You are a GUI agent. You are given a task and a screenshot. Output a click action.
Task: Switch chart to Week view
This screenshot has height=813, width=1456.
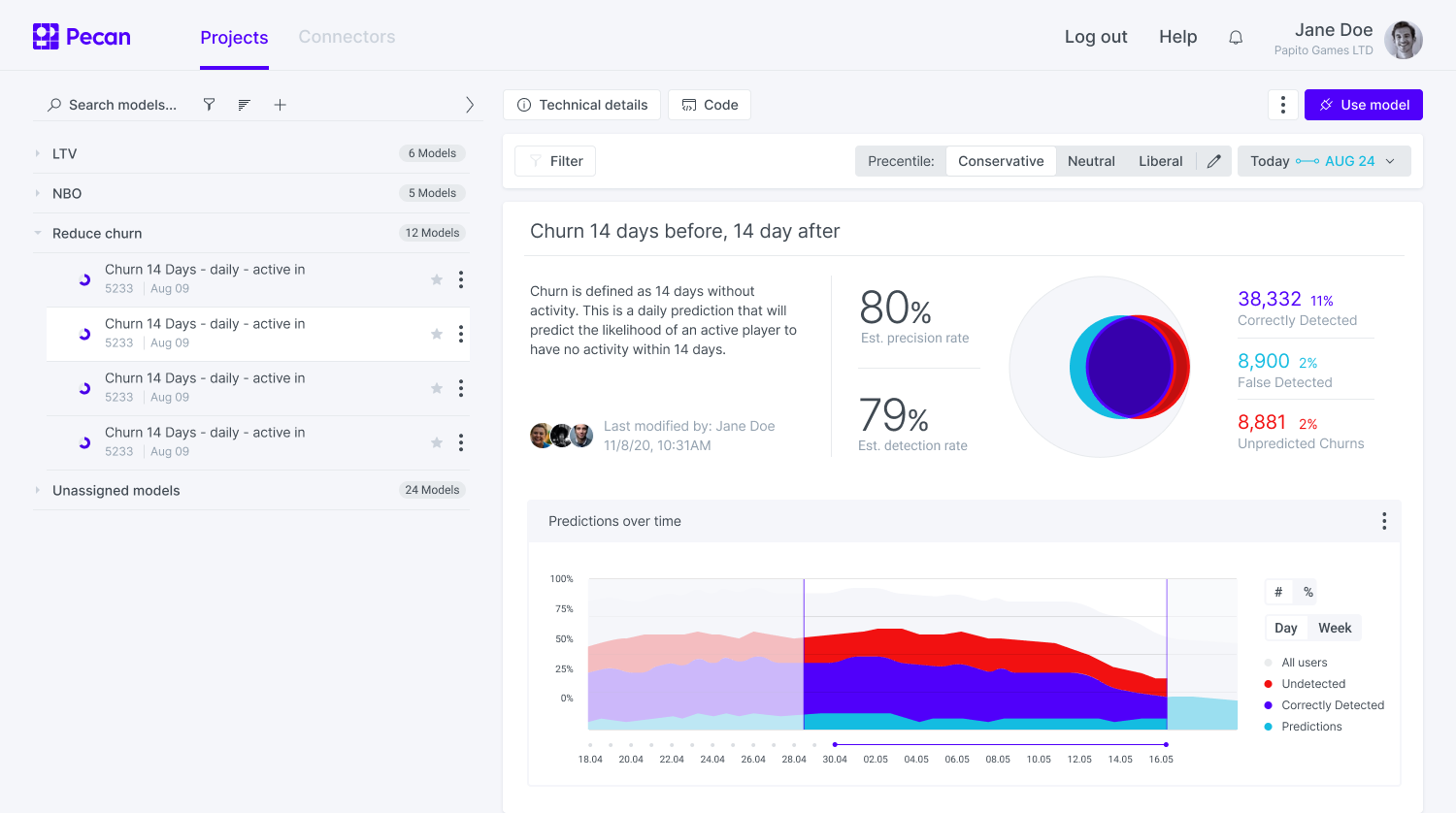[x=1334, y=628]
